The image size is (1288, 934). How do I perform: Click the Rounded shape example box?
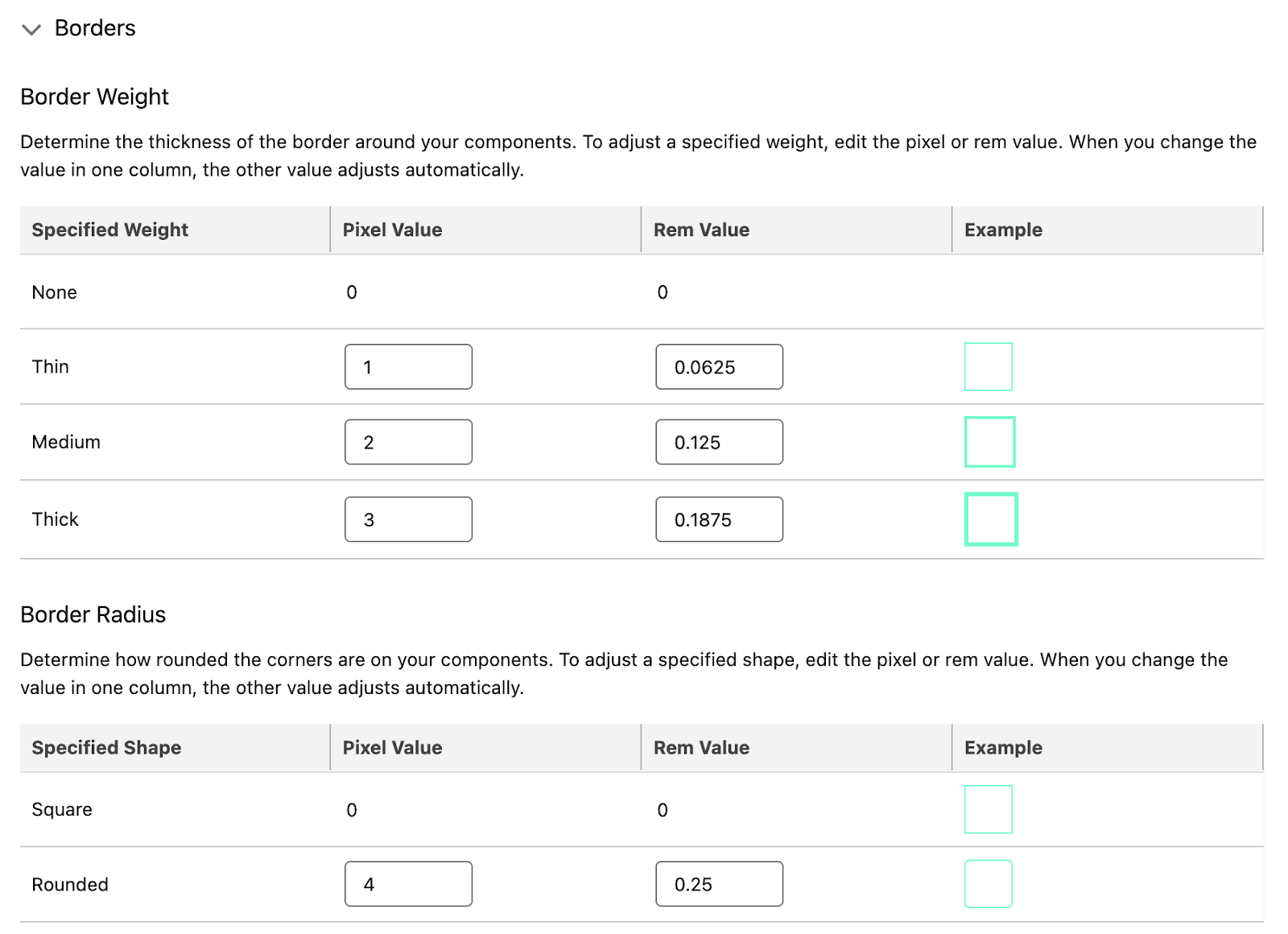coord(989,884)
